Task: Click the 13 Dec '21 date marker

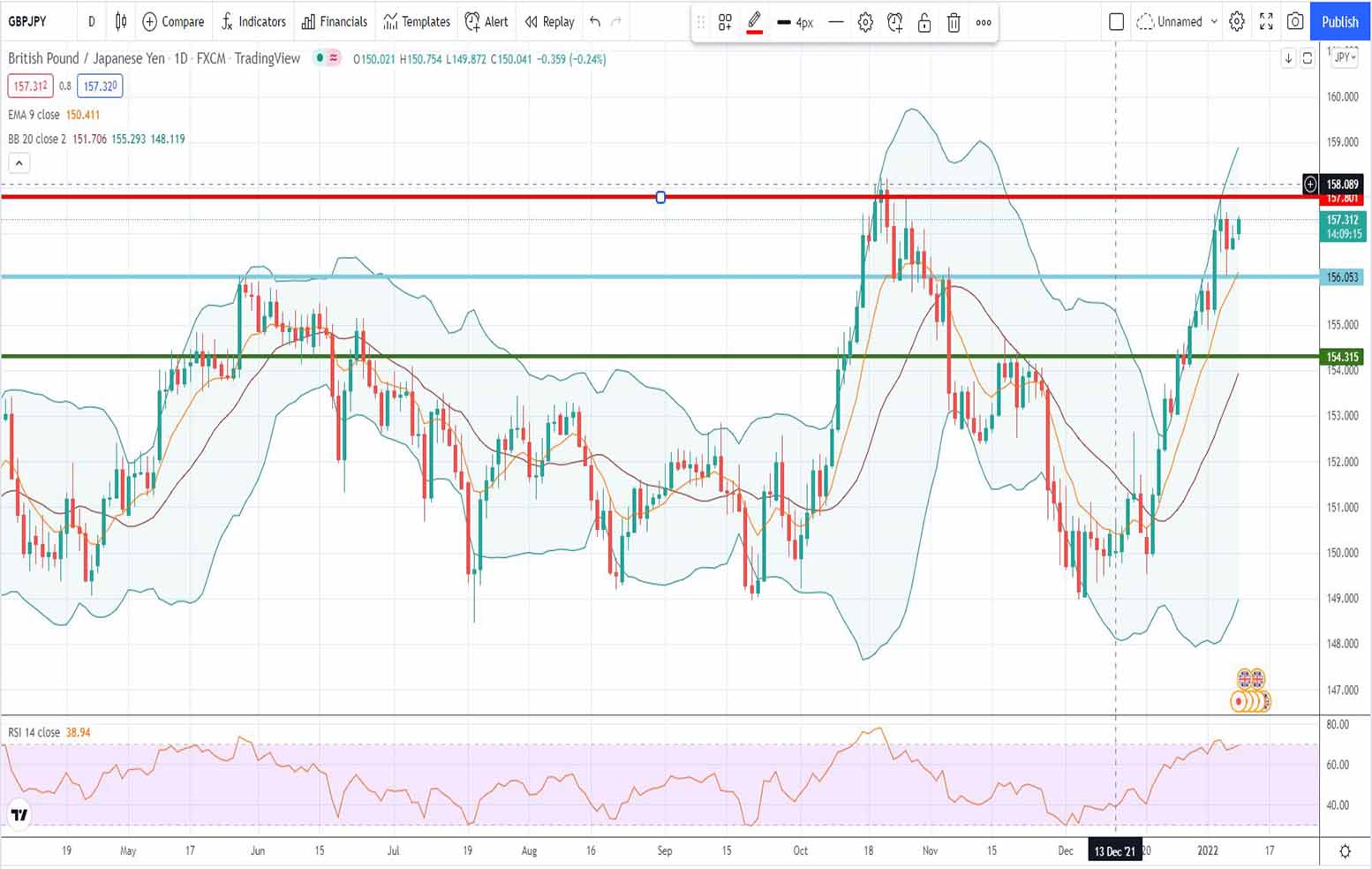Action: click(1116, 850)
